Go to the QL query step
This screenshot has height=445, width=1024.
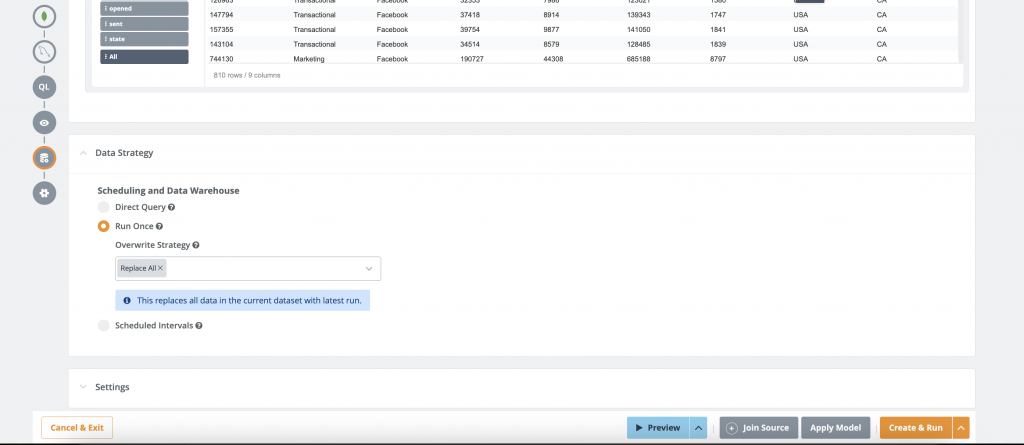coord(44,87)
